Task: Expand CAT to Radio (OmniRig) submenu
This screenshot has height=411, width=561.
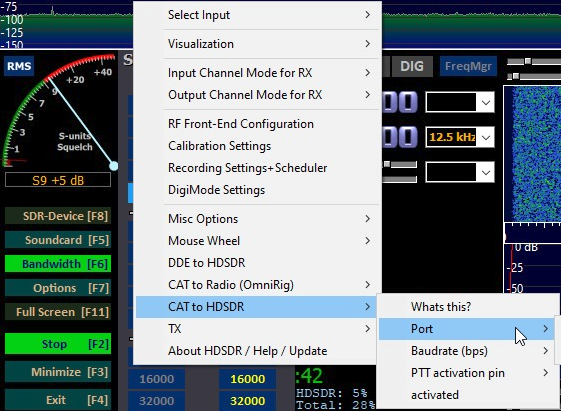Action: (257, 285)
